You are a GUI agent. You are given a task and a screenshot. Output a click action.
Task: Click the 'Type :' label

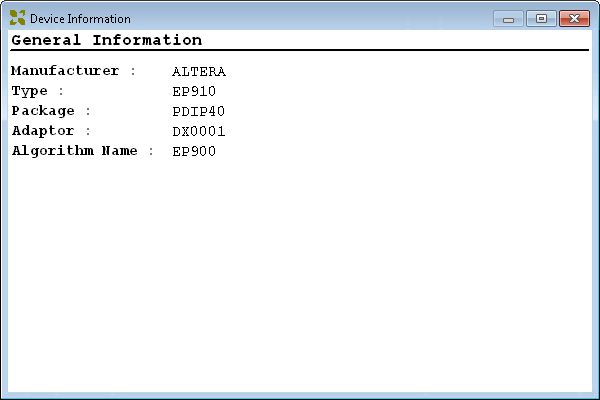38,91
